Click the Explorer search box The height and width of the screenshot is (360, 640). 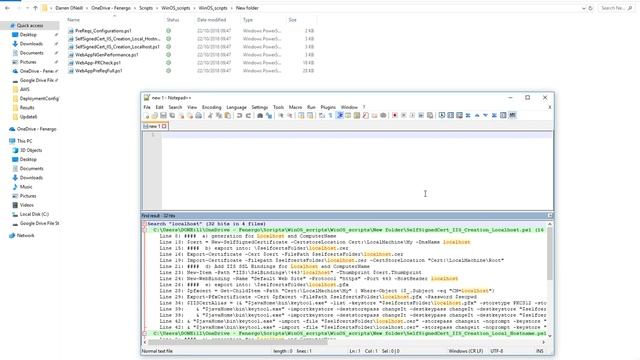point(616,8)
